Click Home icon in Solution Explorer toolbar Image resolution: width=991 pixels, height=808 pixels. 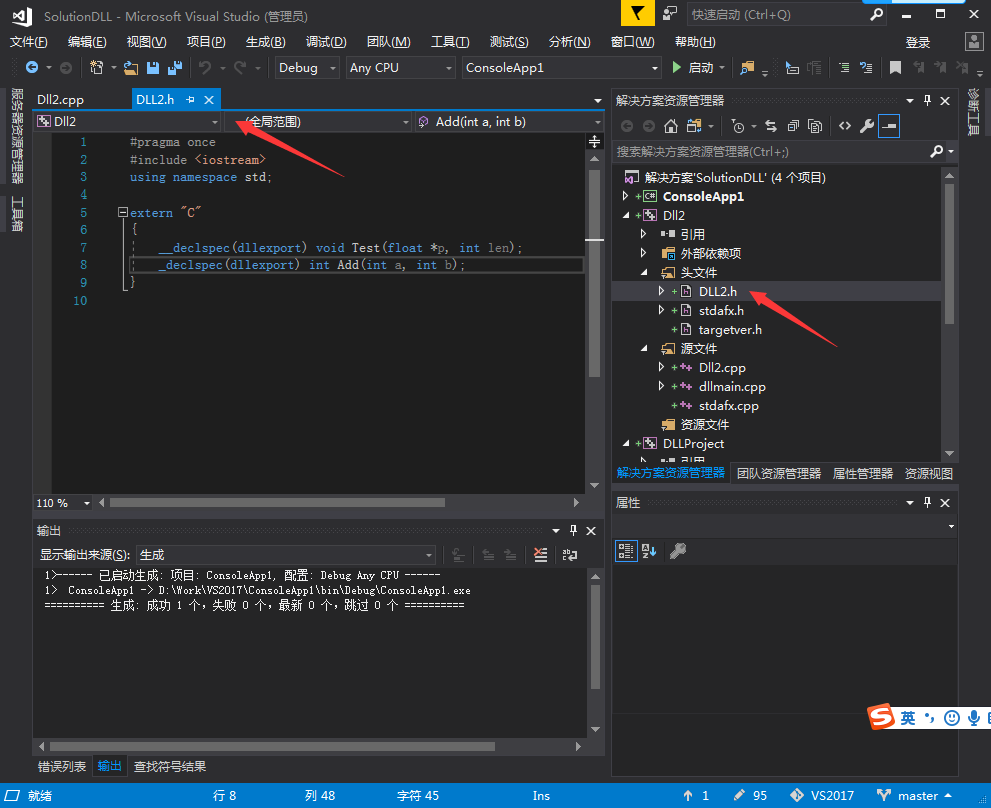pyautogui.click(x=671, y=126)
